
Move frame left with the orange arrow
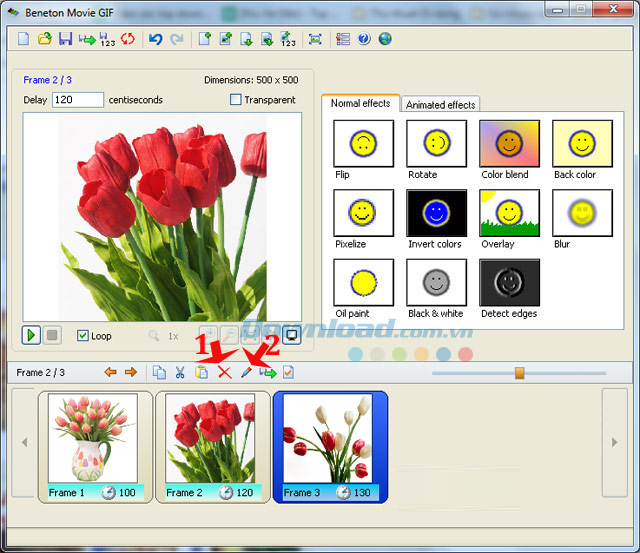[x=110, y=373]
